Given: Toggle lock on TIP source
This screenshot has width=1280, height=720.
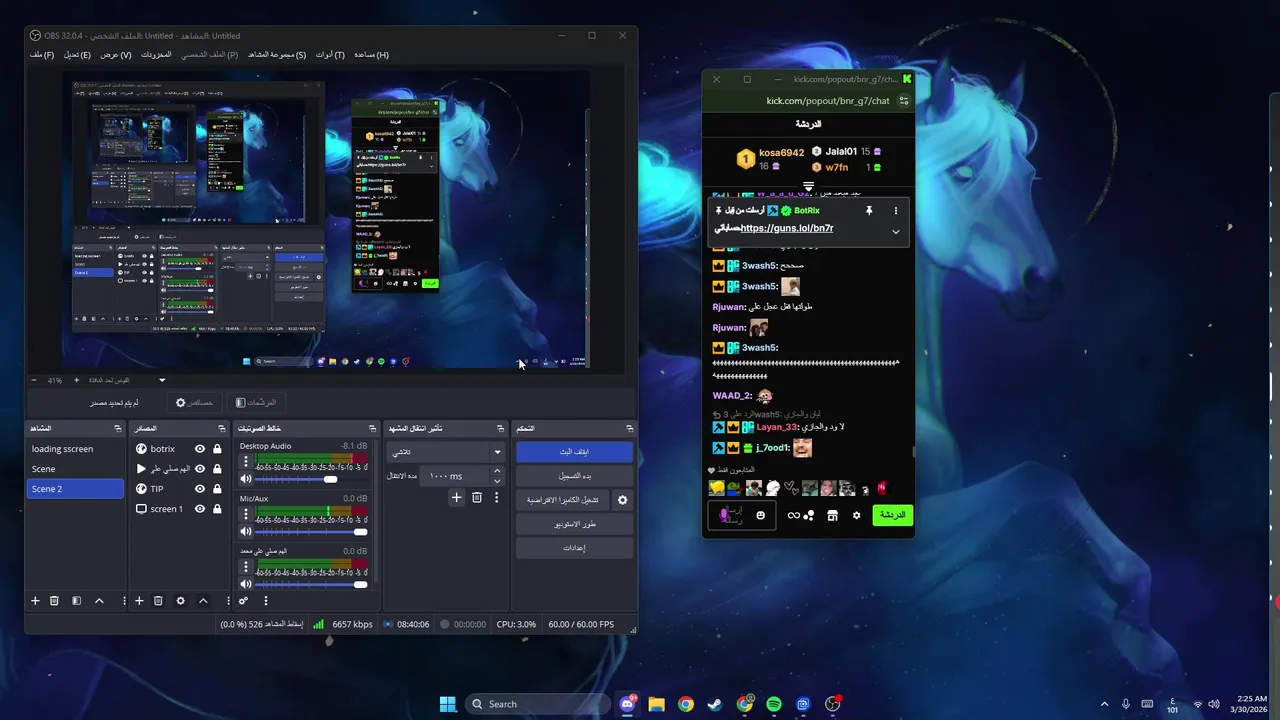Looking at the screenshot, I should 217,489.
